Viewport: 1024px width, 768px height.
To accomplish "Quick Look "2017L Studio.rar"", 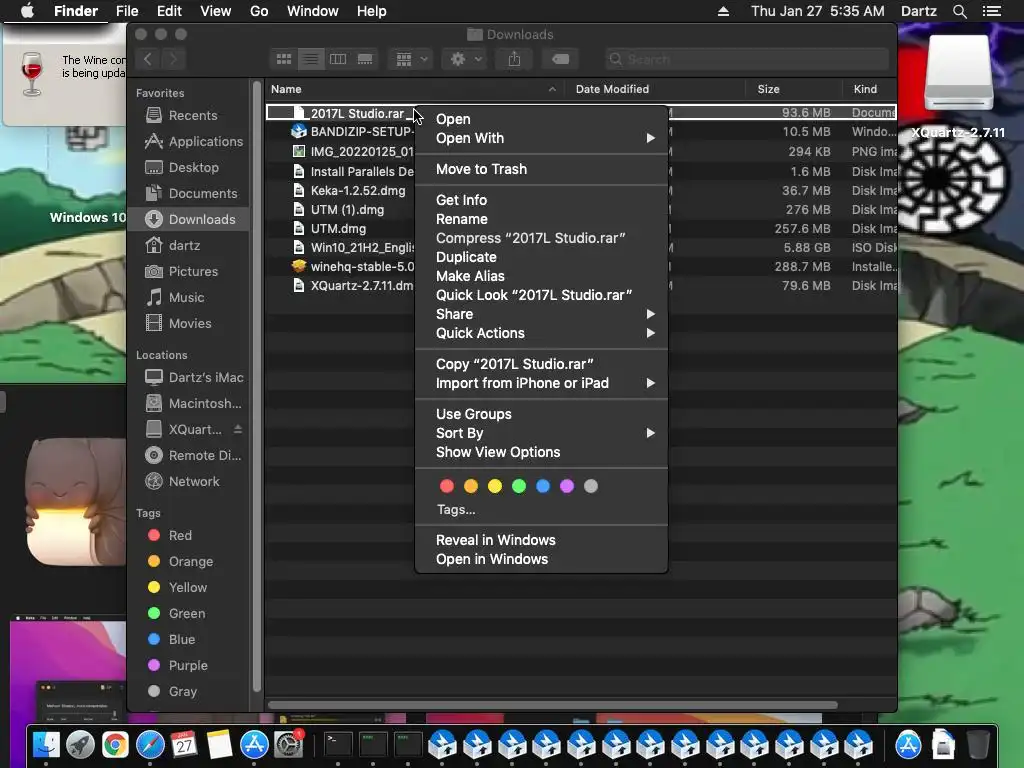I will pyautogui.click(x=541, y=295).
